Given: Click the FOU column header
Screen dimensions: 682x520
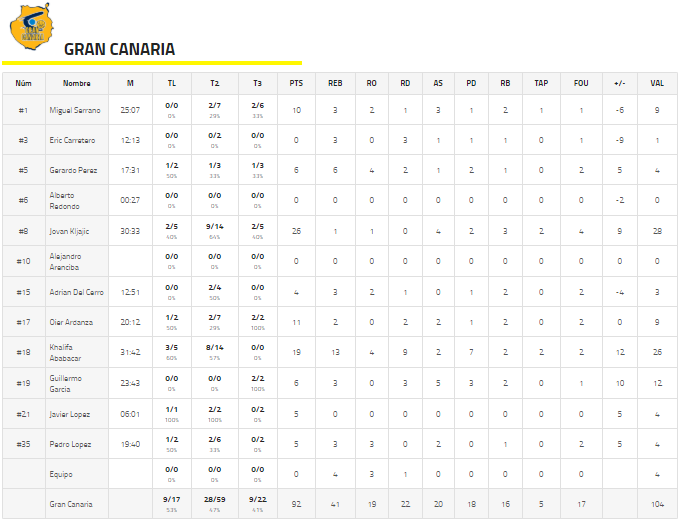Looking at the screenshot, I should pos(580,83).
